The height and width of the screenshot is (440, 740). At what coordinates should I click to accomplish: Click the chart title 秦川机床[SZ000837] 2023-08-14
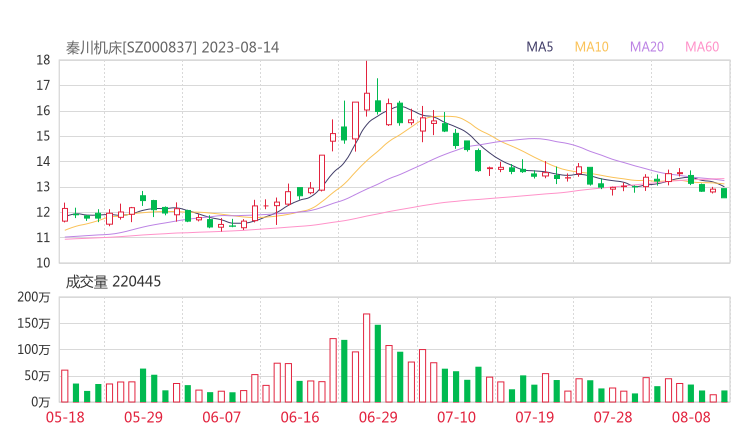(x=172, y=48)
